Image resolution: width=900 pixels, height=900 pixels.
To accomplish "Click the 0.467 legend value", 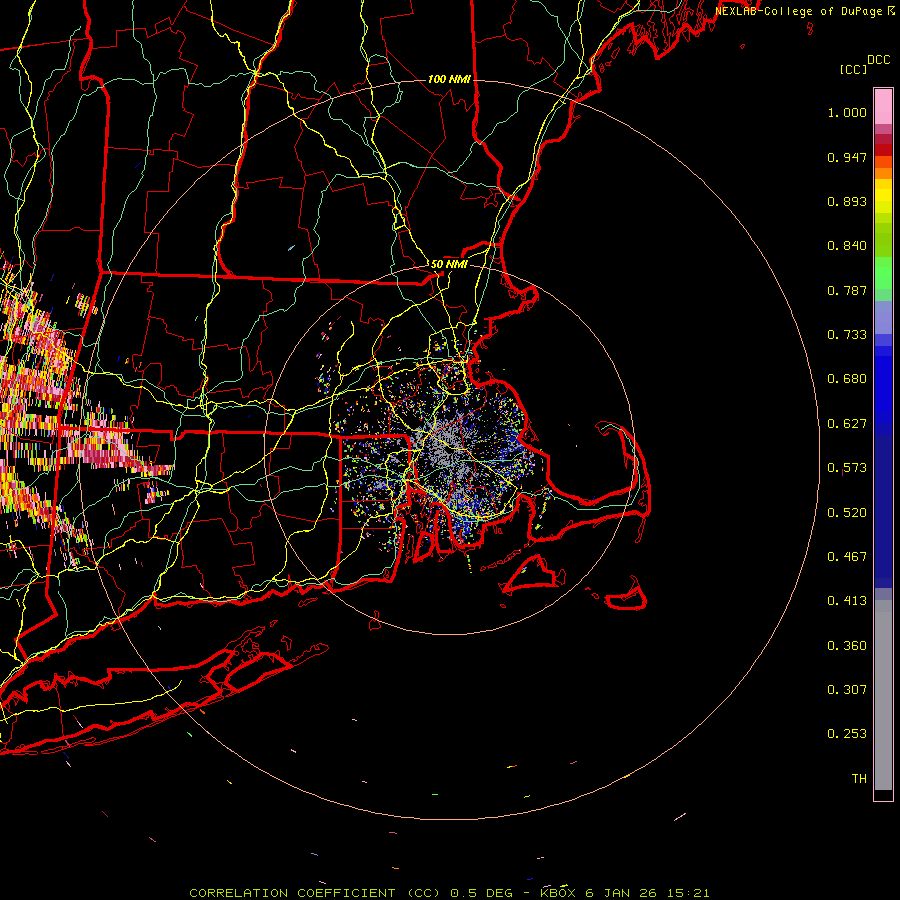I will (x=847, y=557).
